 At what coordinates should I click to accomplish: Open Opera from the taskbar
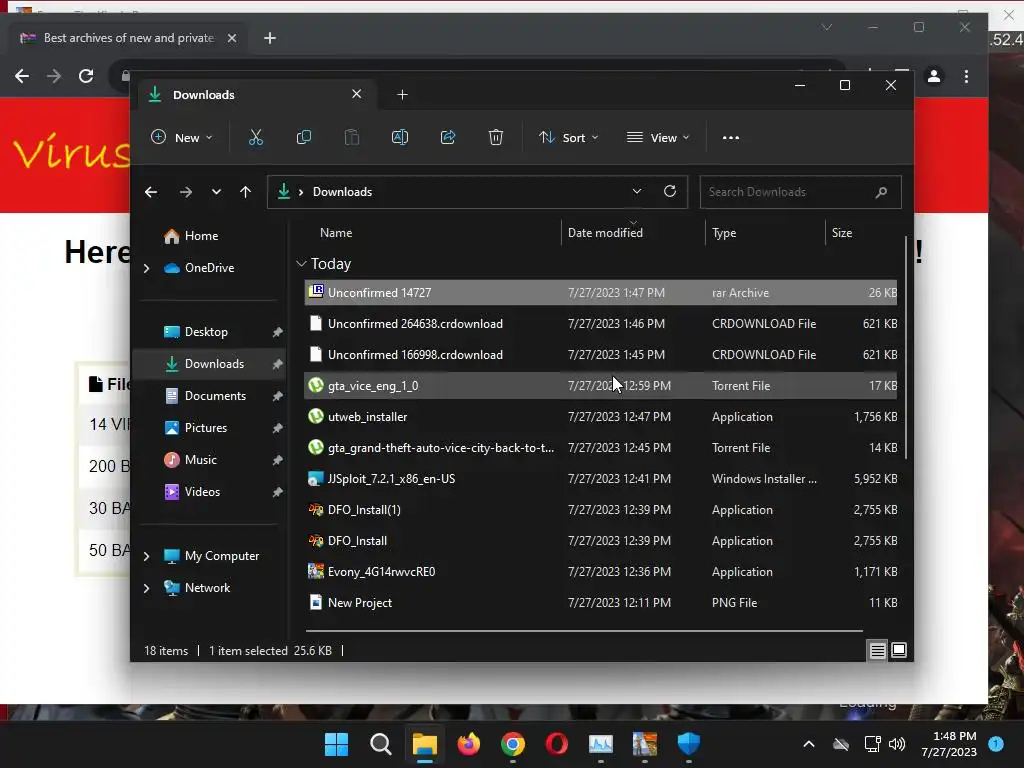pyautogui.click(x=556, y=744)
